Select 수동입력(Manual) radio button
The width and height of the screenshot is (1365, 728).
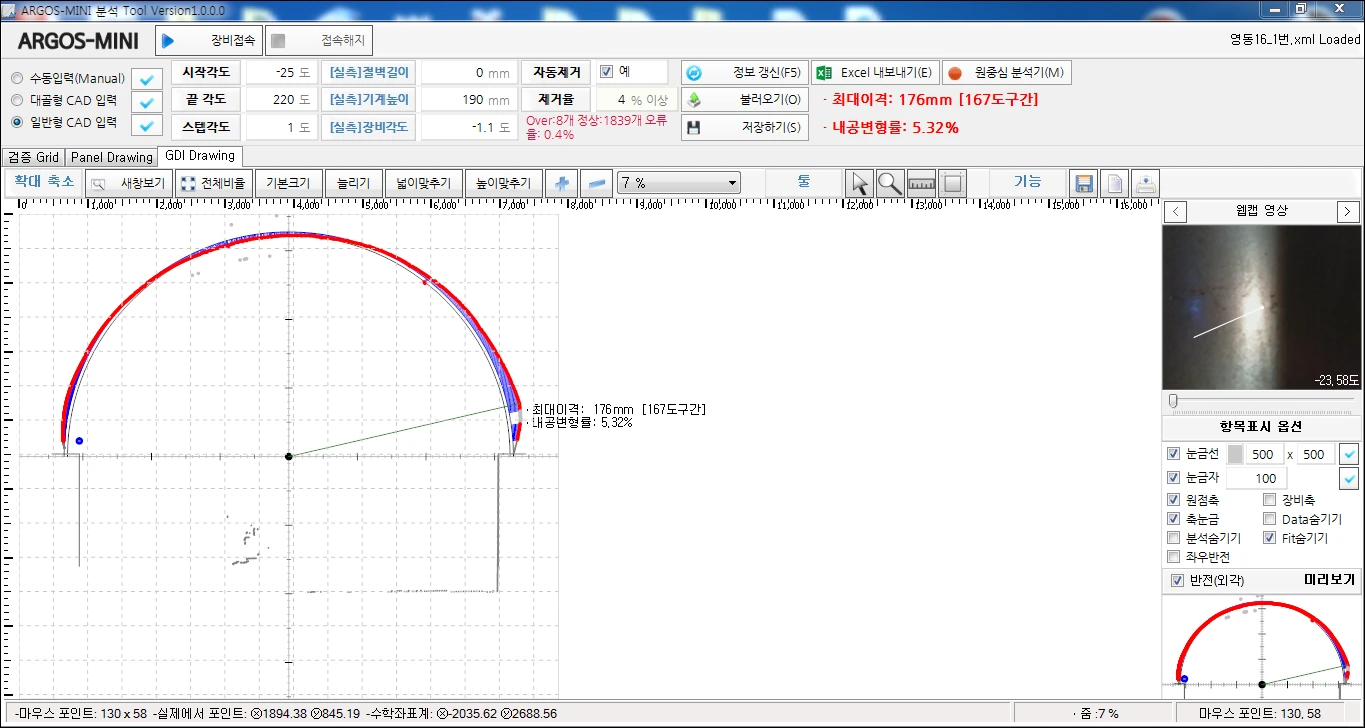(x=17, y=78)
